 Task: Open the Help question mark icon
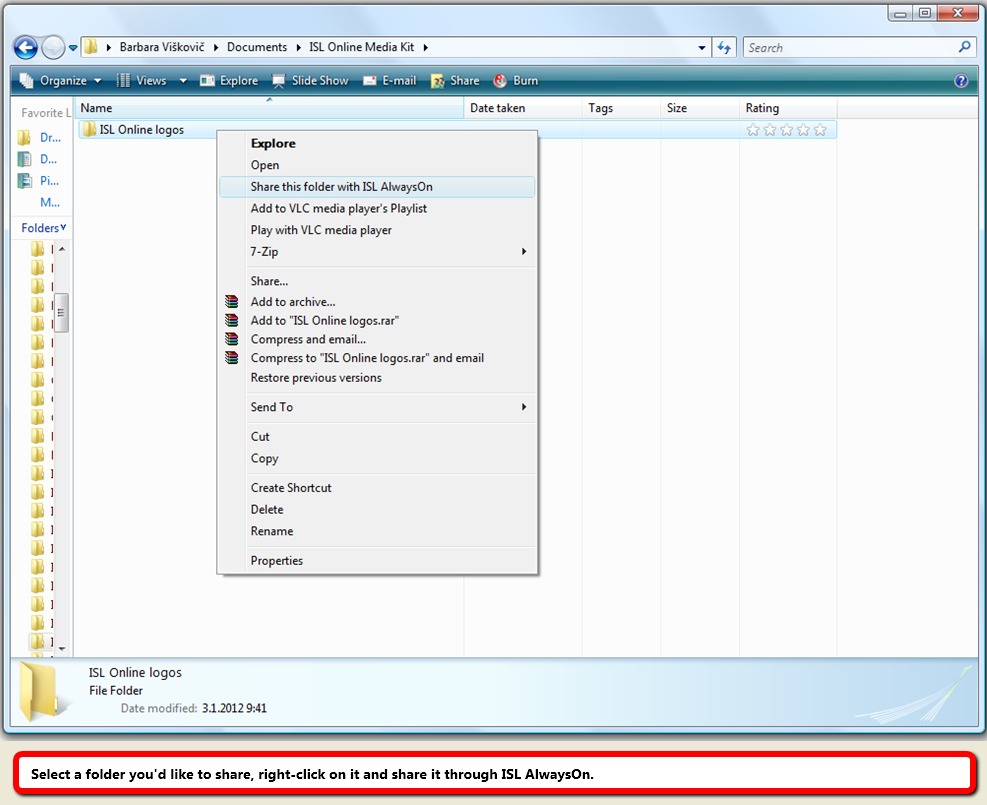point(961,81)
